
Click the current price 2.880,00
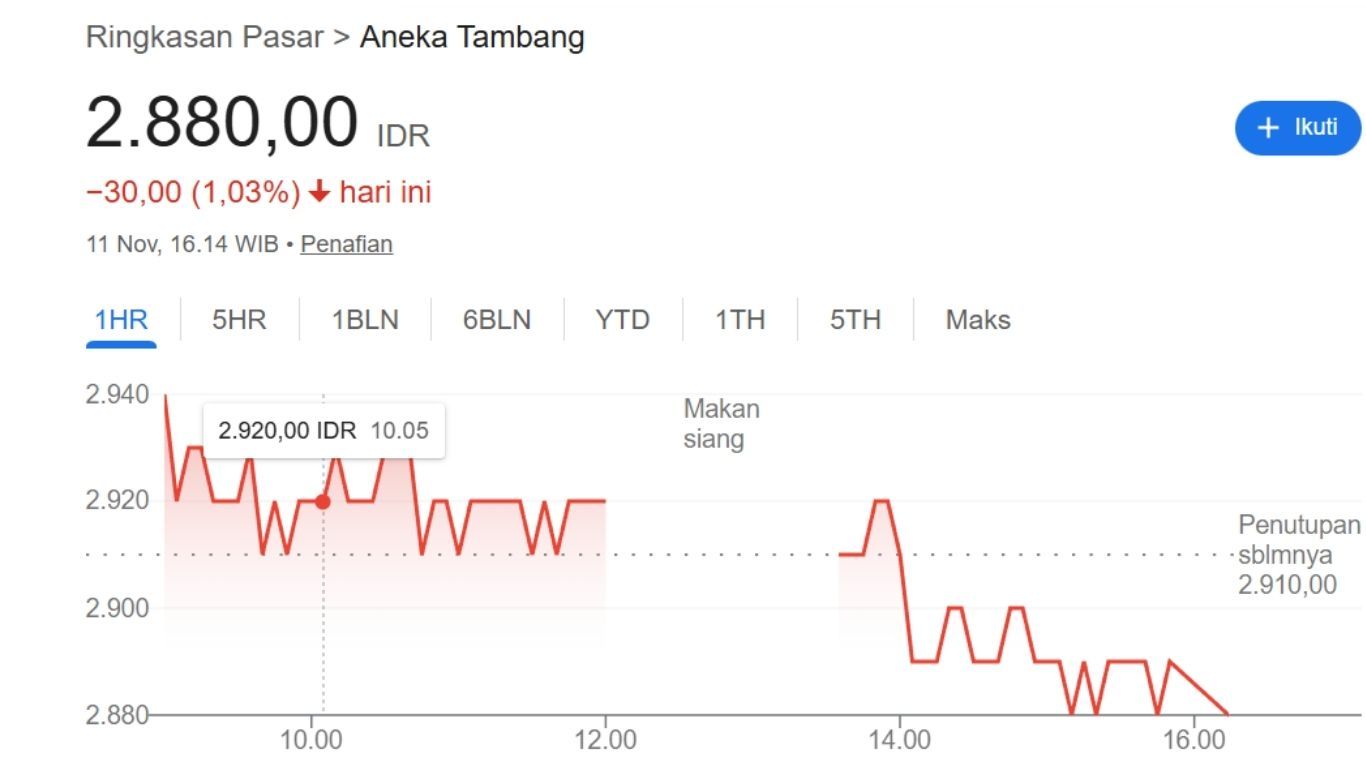[x=221, y=124]
